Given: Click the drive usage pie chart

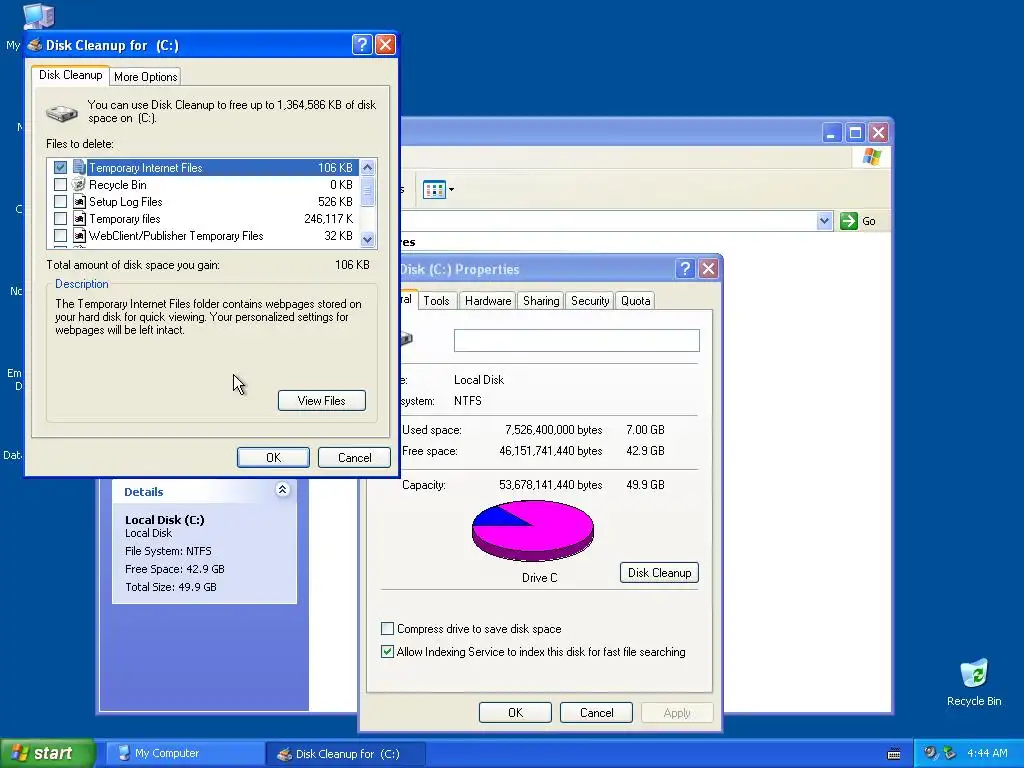Looking at the screenshot, I should tap(533, 531).
